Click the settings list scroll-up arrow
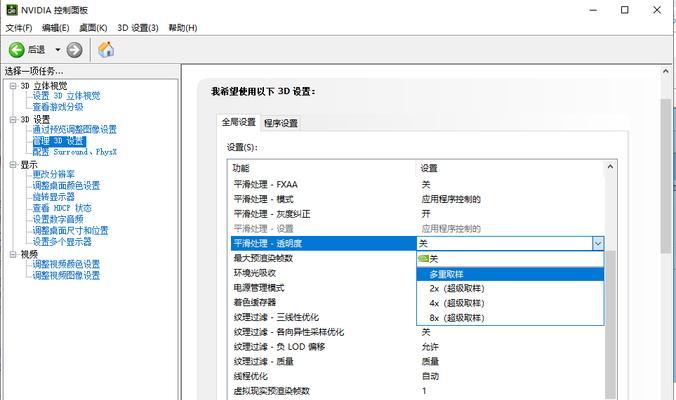Screen dimensions: 676x400 tap(610, 166)
